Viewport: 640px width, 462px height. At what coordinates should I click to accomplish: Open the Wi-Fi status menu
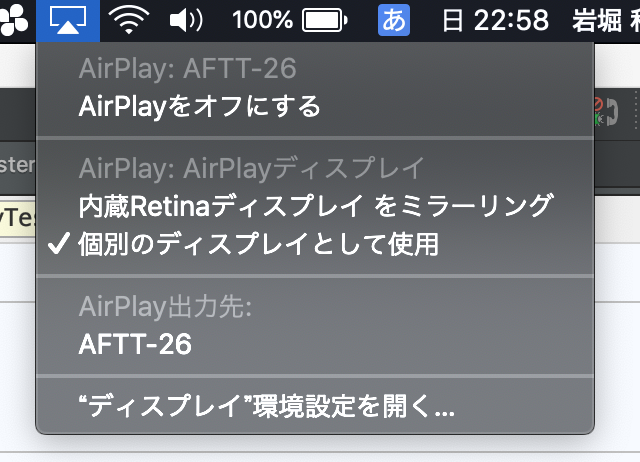coord(129,20)
